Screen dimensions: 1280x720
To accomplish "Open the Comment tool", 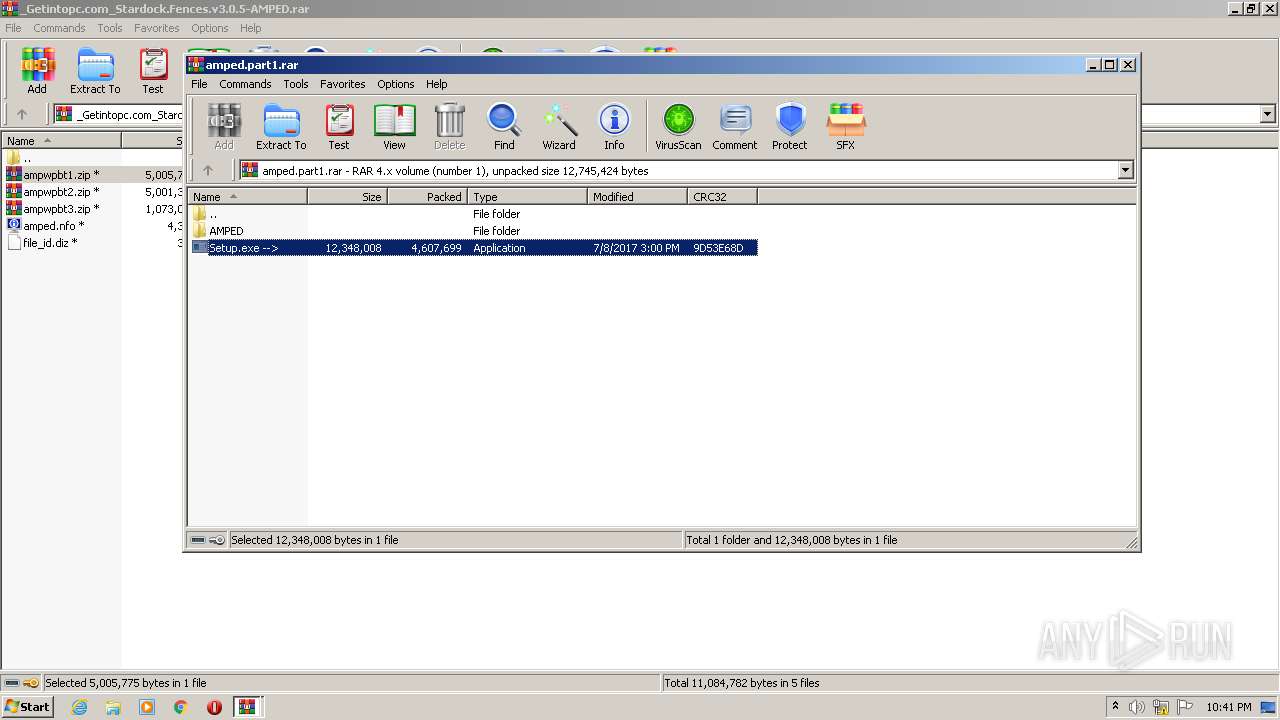I will (x=735, y=127).
